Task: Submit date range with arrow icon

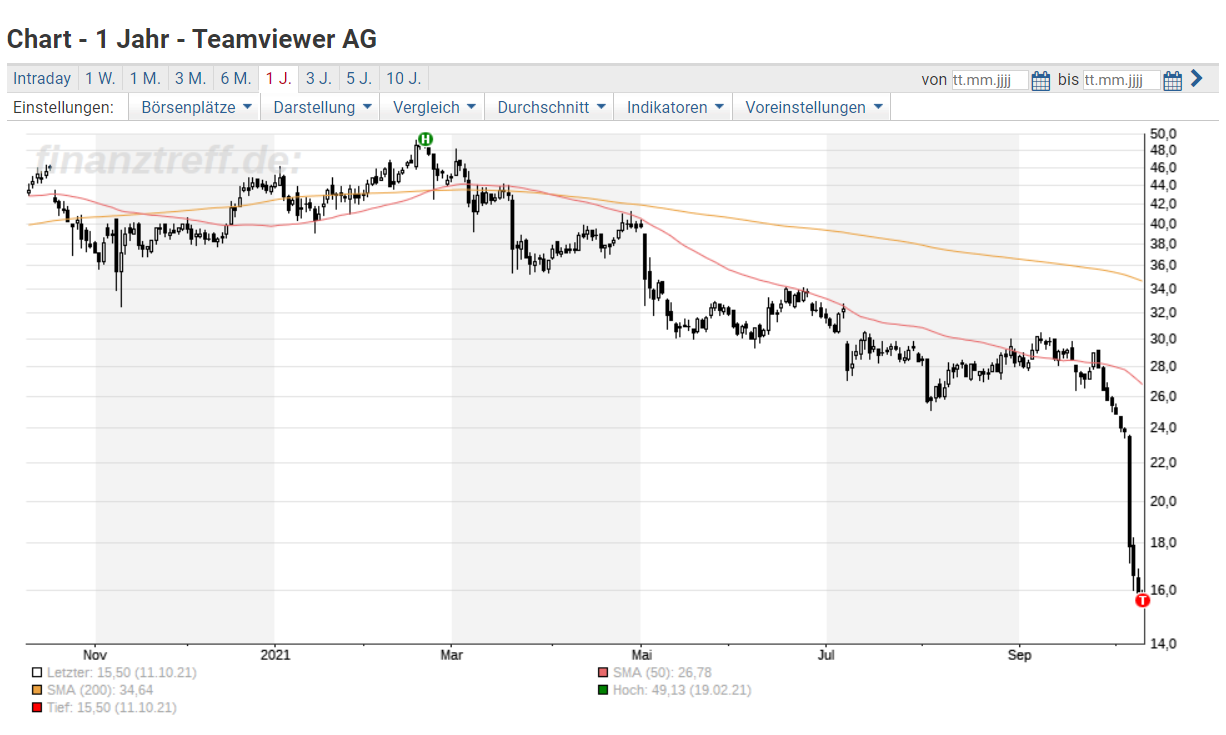Action: point(1196,79)
